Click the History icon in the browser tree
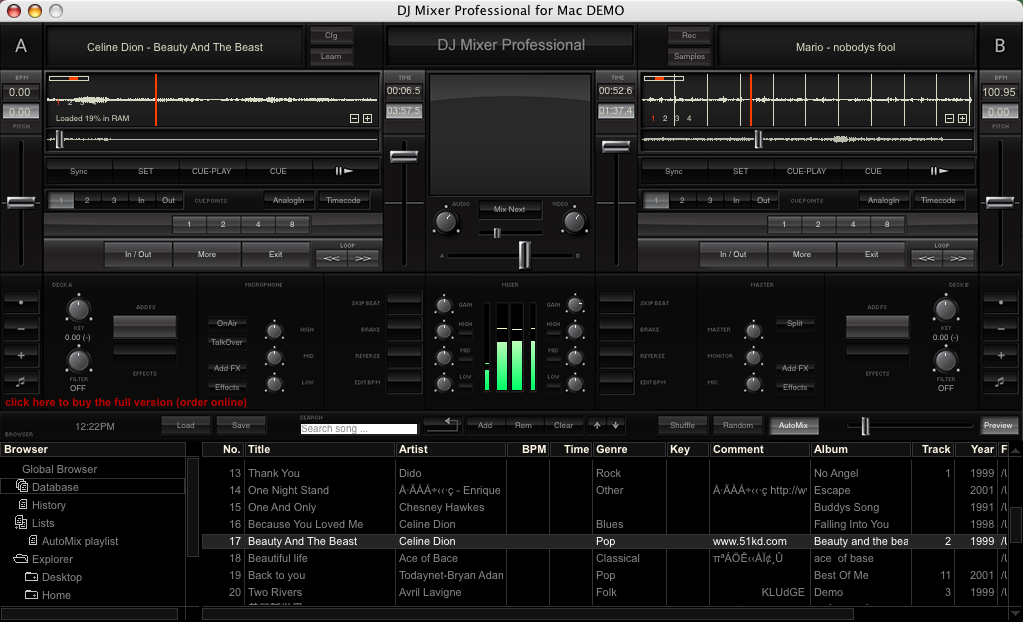Image resolution: width=1023 pixels, height=622 pixels. [23, 505]
